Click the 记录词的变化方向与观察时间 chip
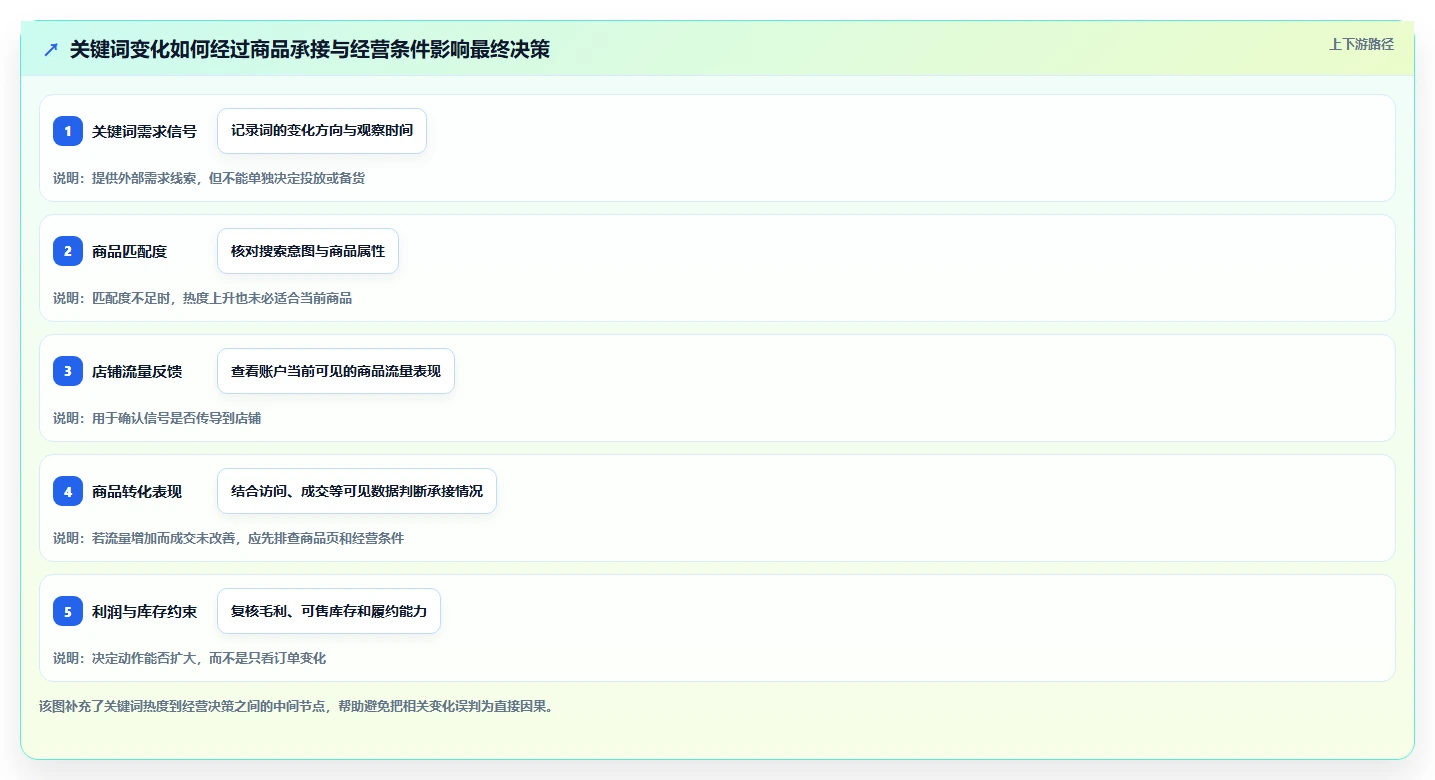Viewport: 1435px width, 780px height. [x=322, y=131]
